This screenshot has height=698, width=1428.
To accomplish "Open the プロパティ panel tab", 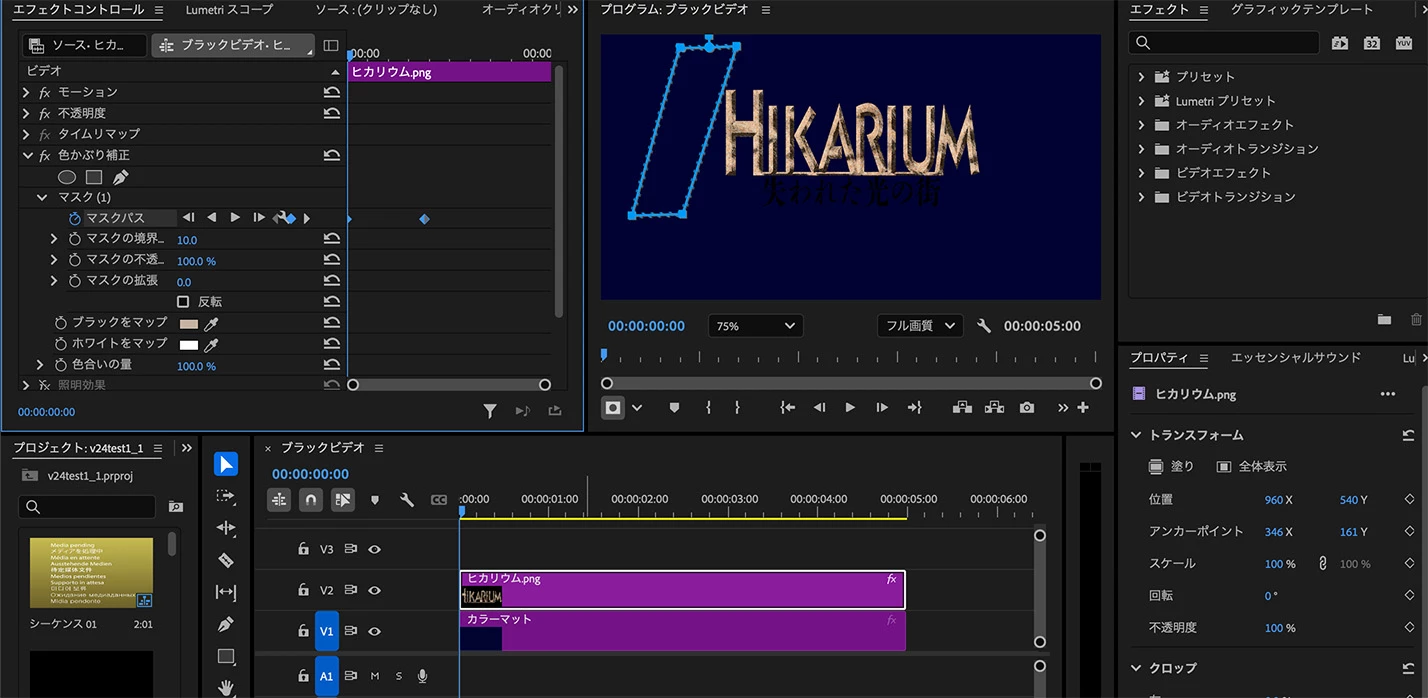I will [x=1159, y=357].
